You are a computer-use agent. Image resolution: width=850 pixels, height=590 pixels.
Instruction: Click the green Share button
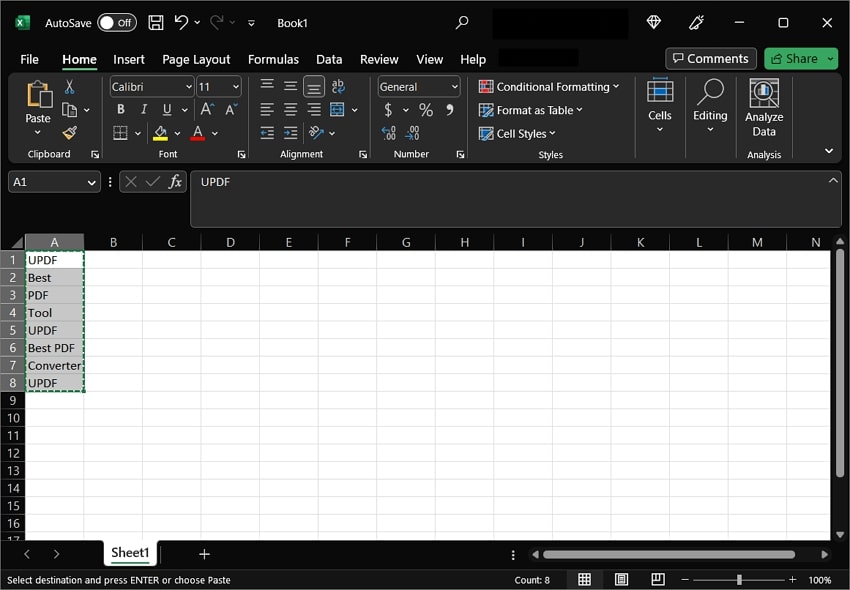point(796,59)
